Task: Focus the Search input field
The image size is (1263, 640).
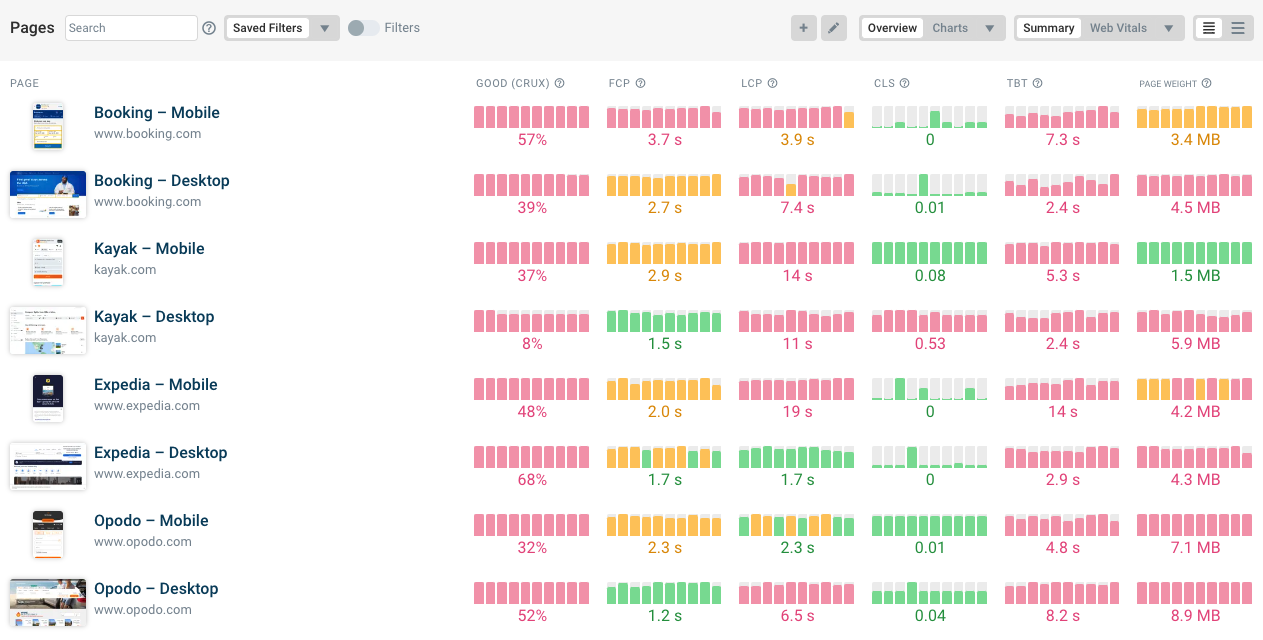Action: 131,28
